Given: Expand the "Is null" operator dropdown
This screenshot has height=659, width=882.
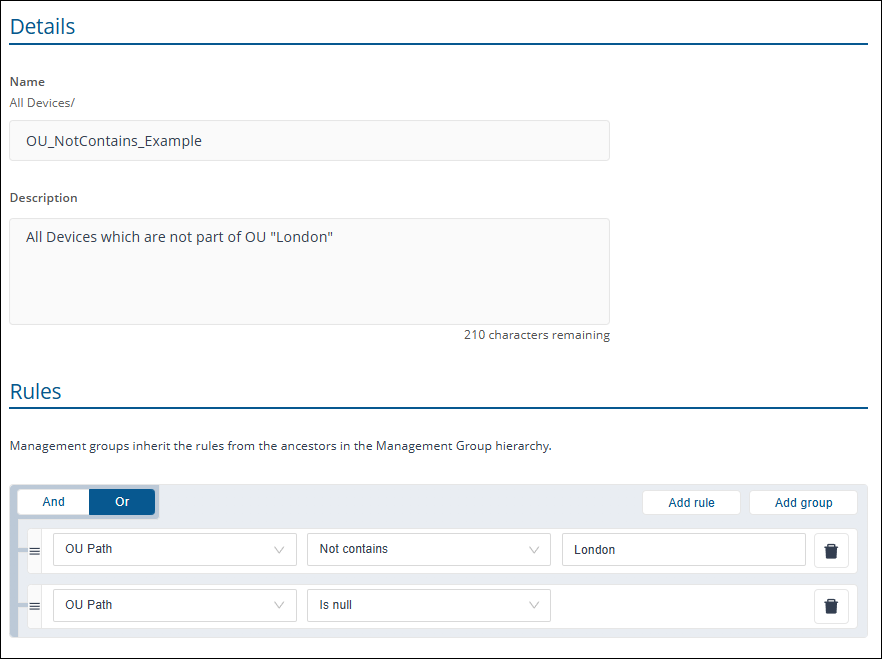Looking at the screenshot, I should (428, 605).
